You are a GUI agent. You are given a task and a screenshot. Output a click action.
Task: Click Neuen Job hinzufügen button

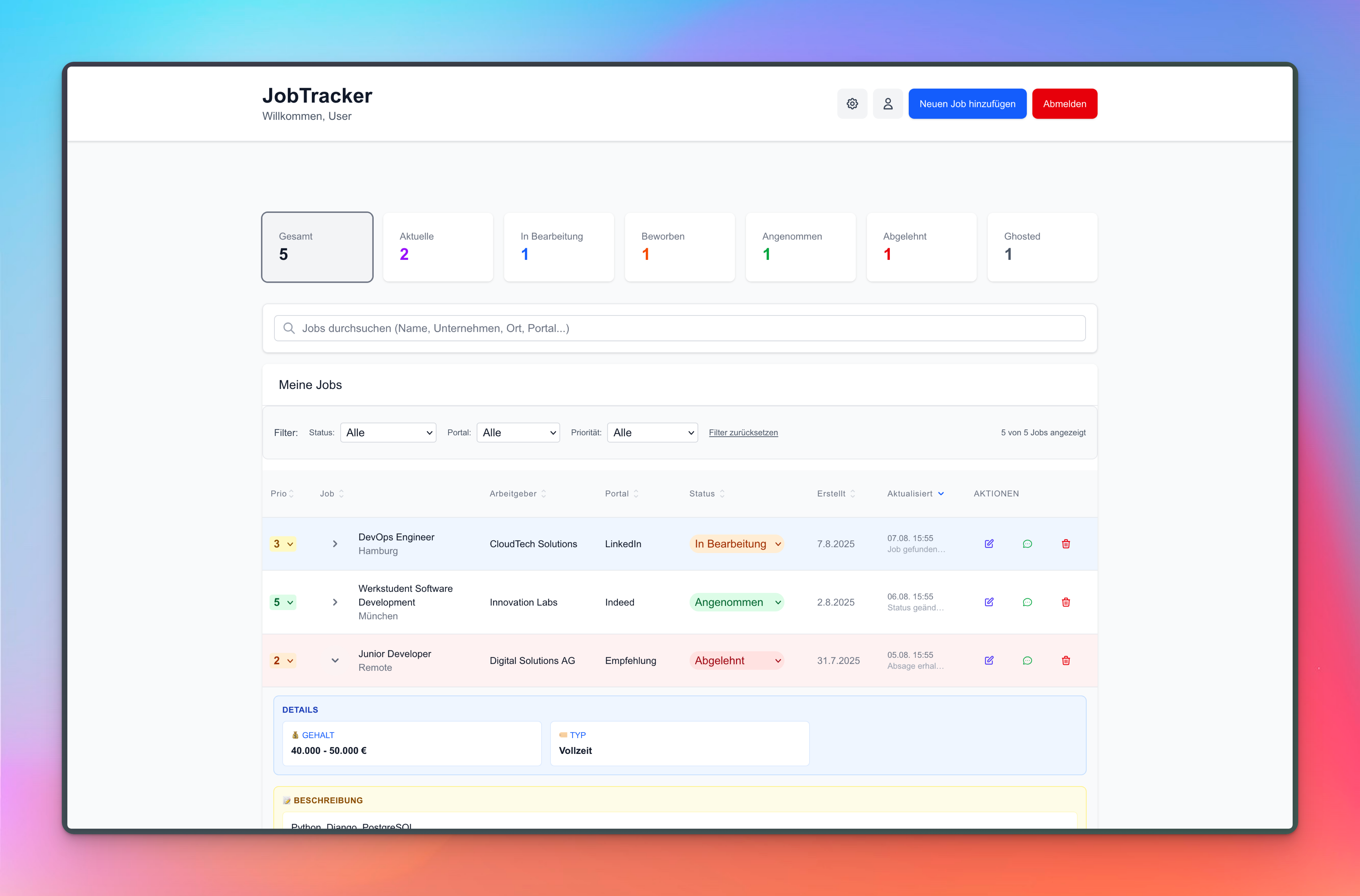(967, 104)
